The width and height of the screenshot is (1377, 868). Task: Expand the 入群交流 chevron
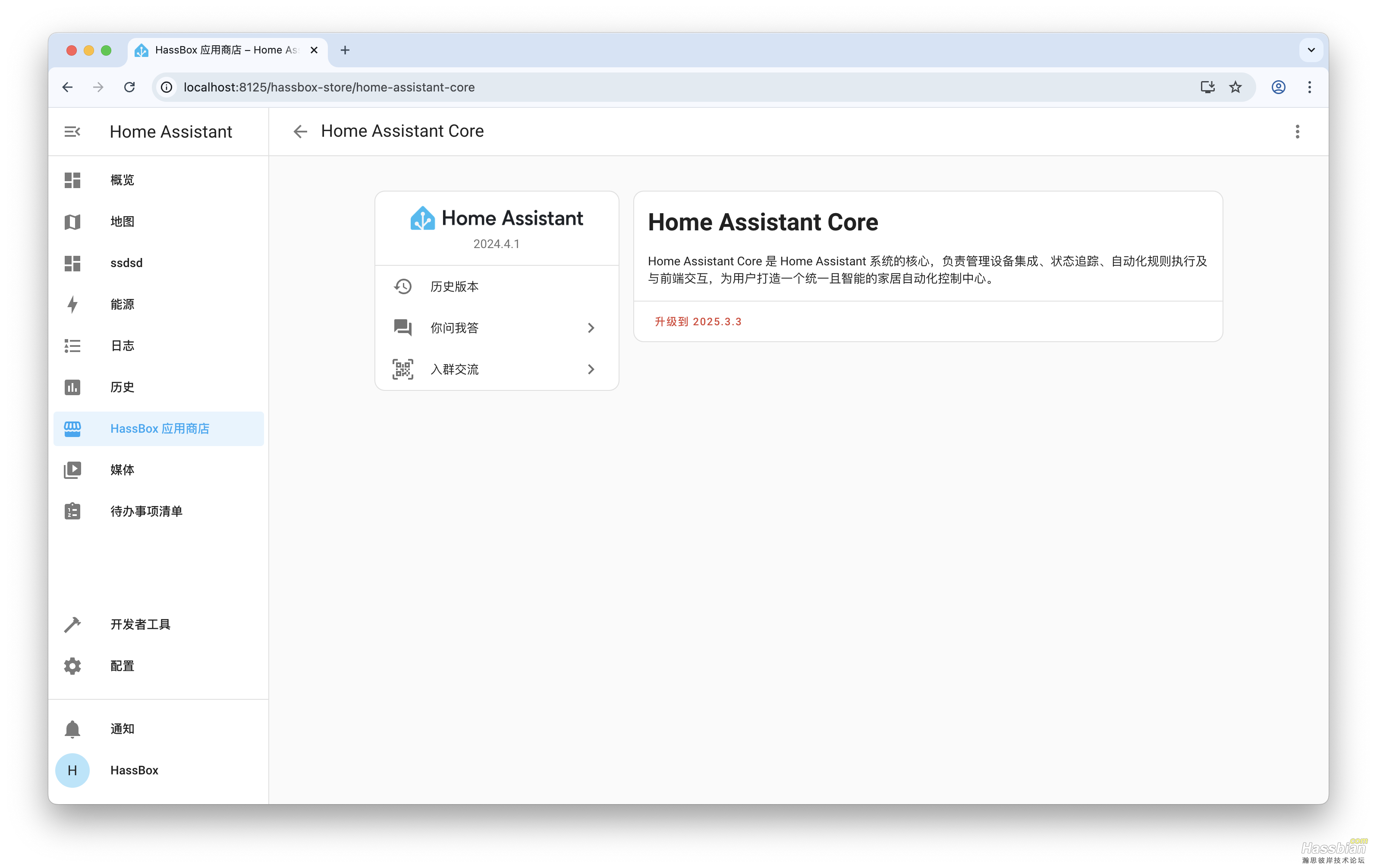click(x=591, y=369)
